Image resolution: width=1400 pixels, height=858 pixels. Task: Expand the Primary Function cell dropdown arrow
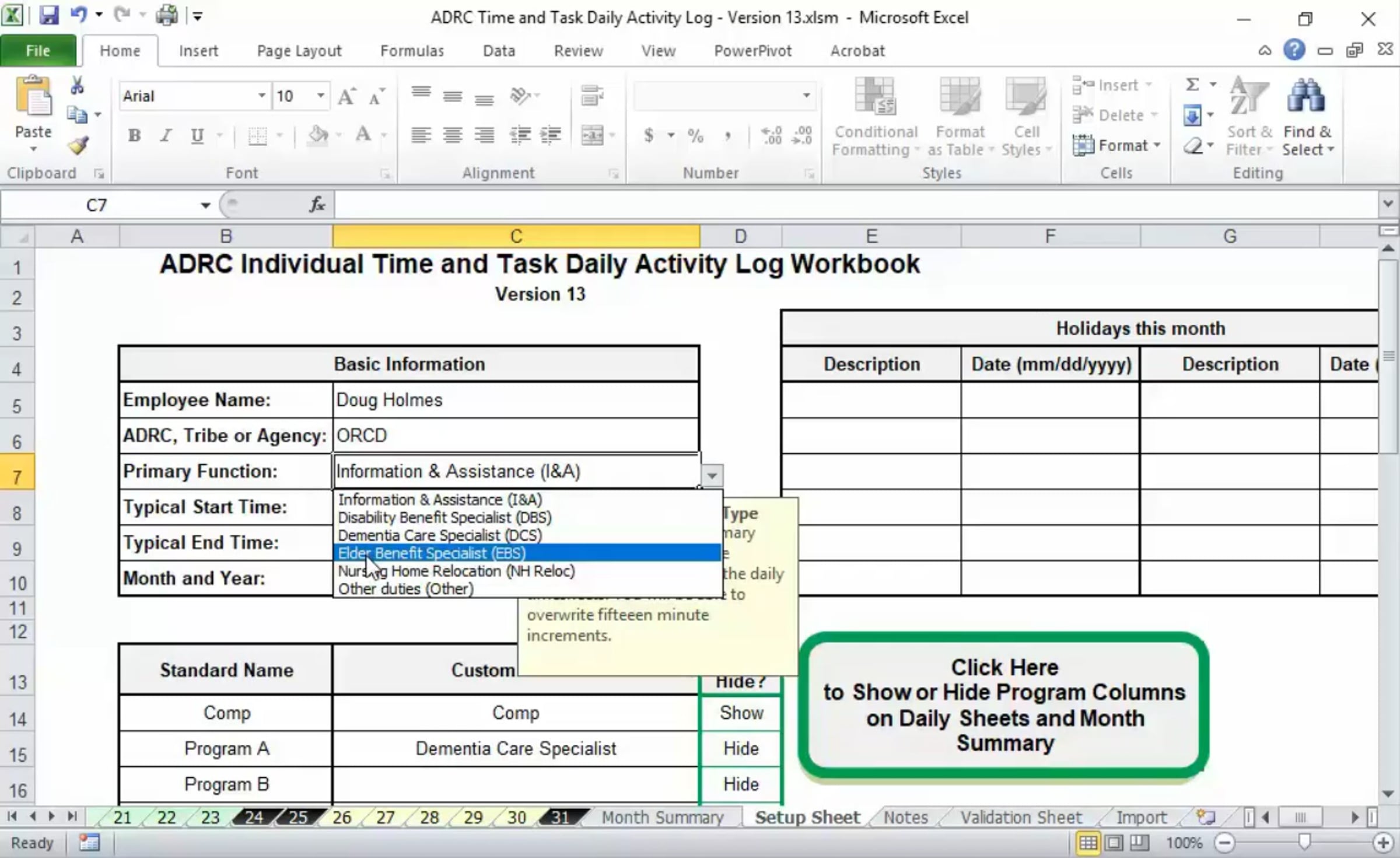712,475
